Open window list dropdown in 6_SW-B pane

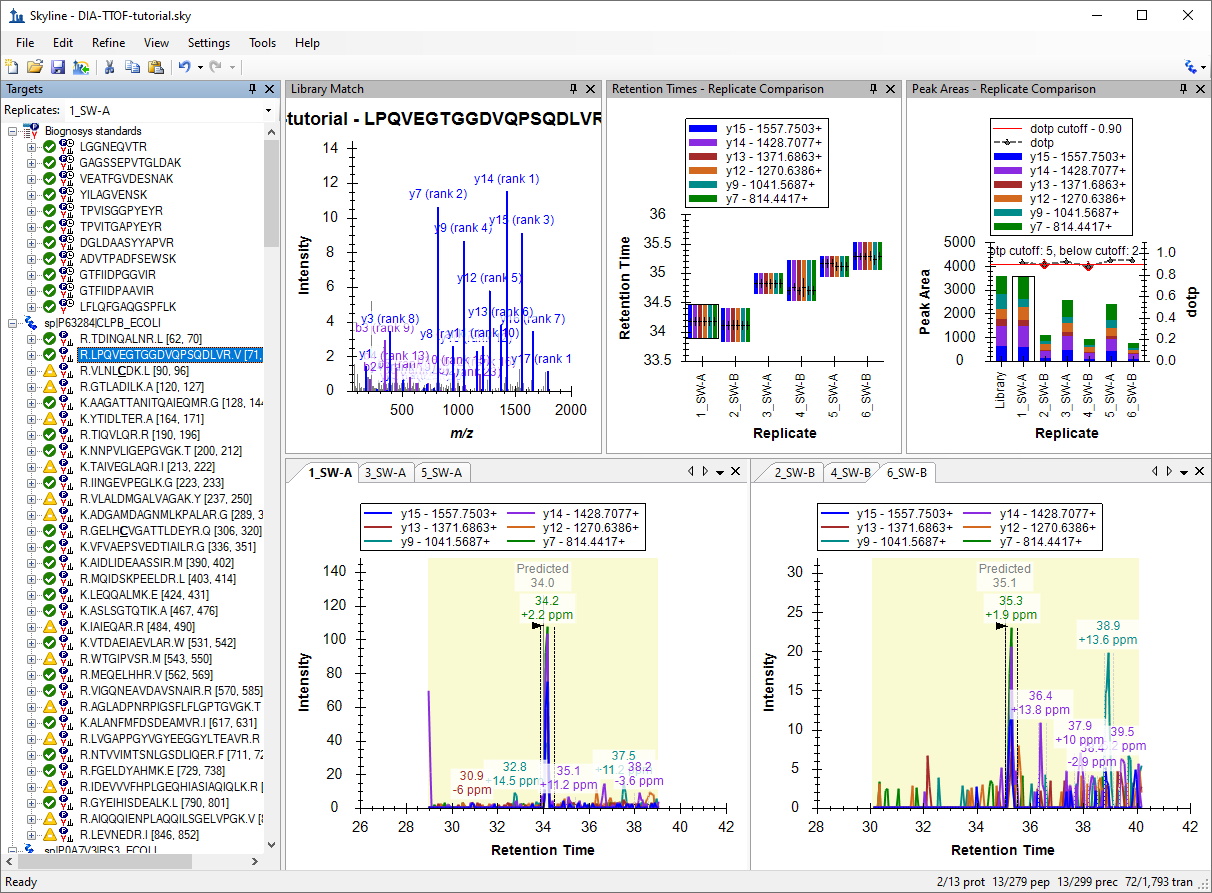(x=1184, y=472)
